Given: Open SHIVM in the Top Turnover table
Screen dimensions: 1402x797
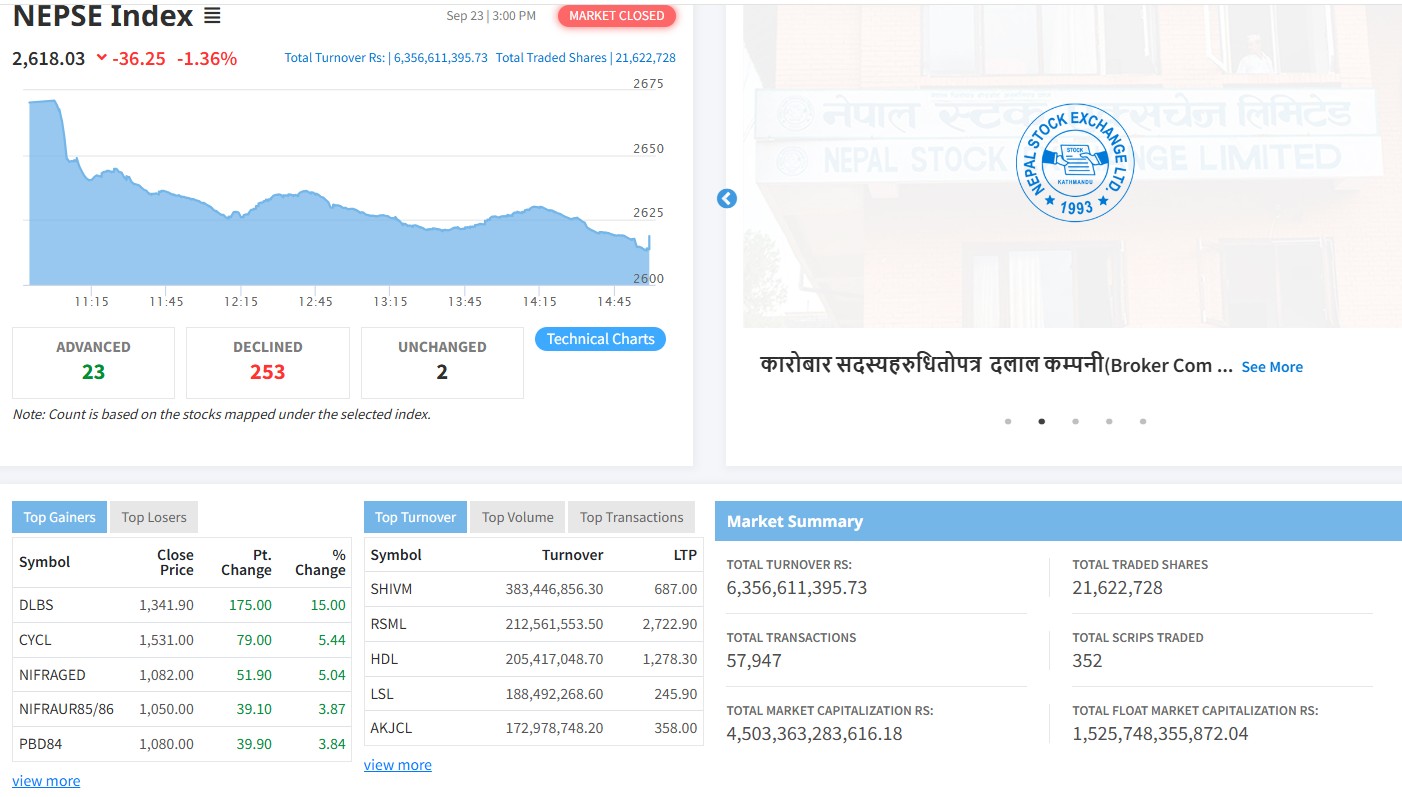Looking at the screenshot, I should pos(391,589).
